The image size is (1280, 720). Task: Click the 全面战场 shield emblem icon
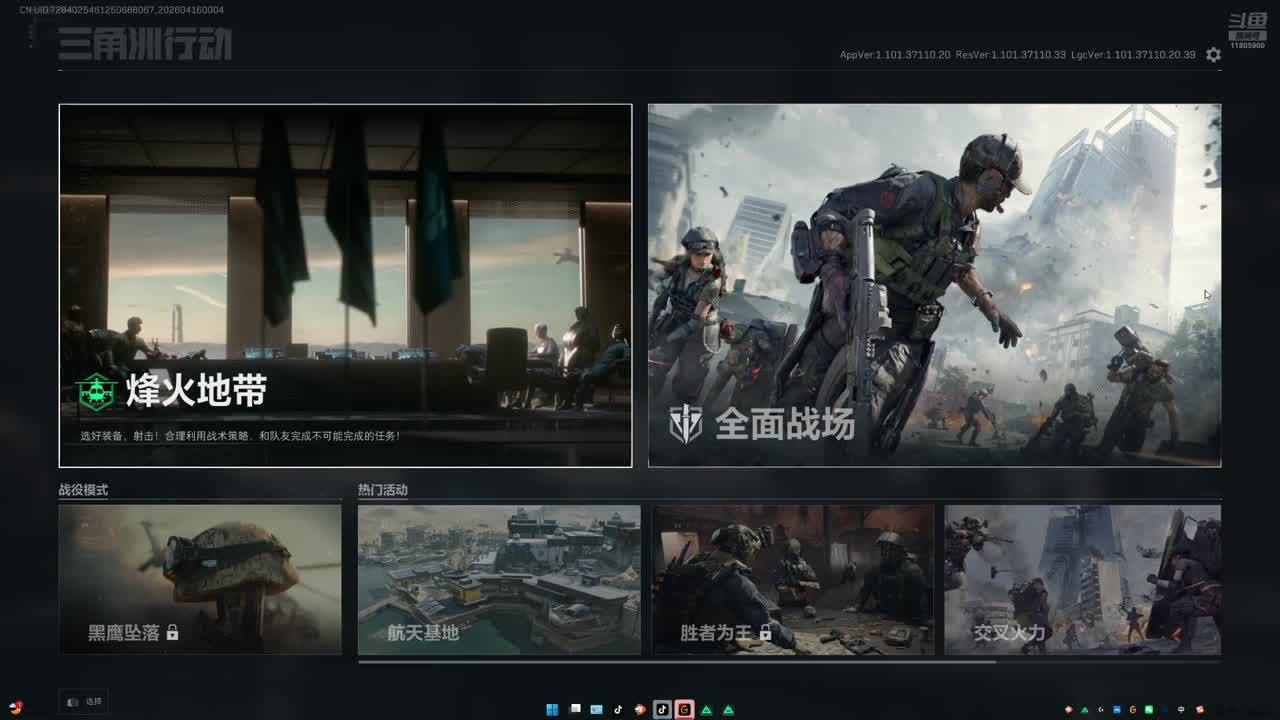coord(686,425)
